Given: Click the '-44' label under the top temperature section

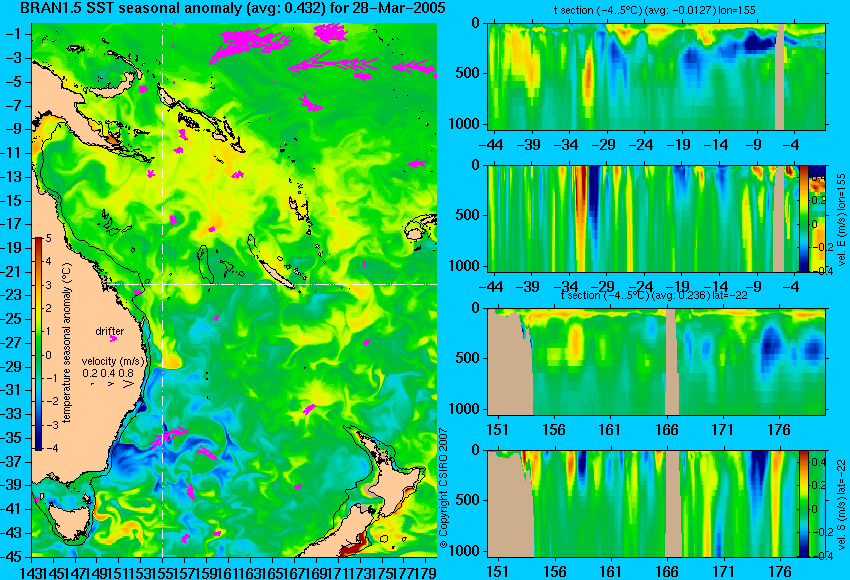Looking at the screenshot, I should click(x=492, y=145).
